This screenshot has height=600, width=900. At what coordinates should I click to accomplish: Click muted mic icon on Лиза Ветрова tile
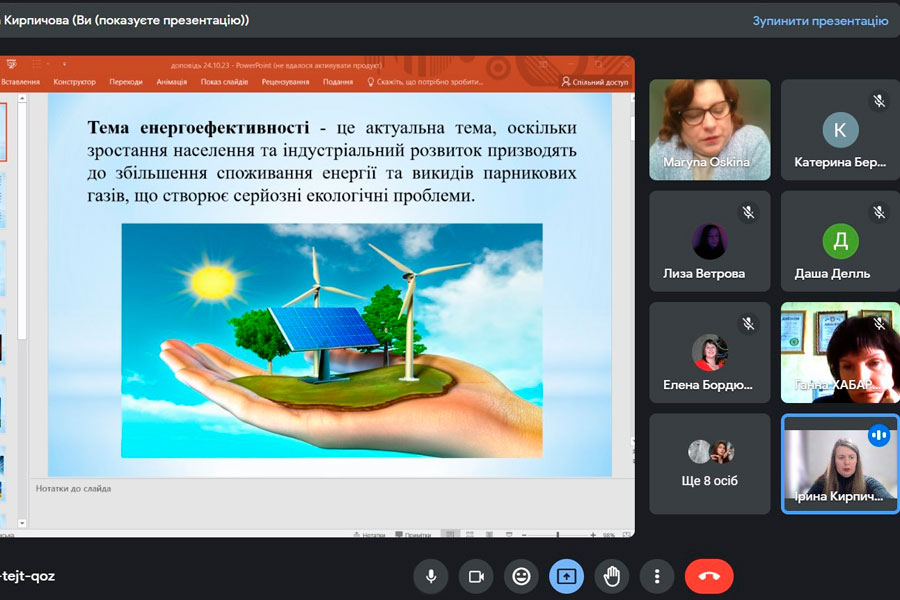point(748,212)
